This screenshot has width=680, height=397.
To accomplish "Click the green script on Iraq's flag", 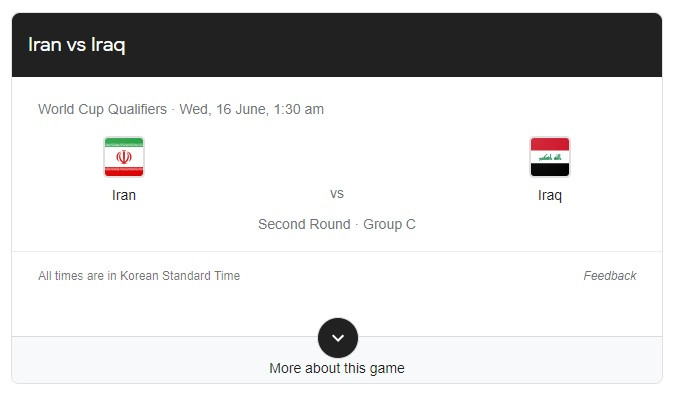I will pos(550,157).
